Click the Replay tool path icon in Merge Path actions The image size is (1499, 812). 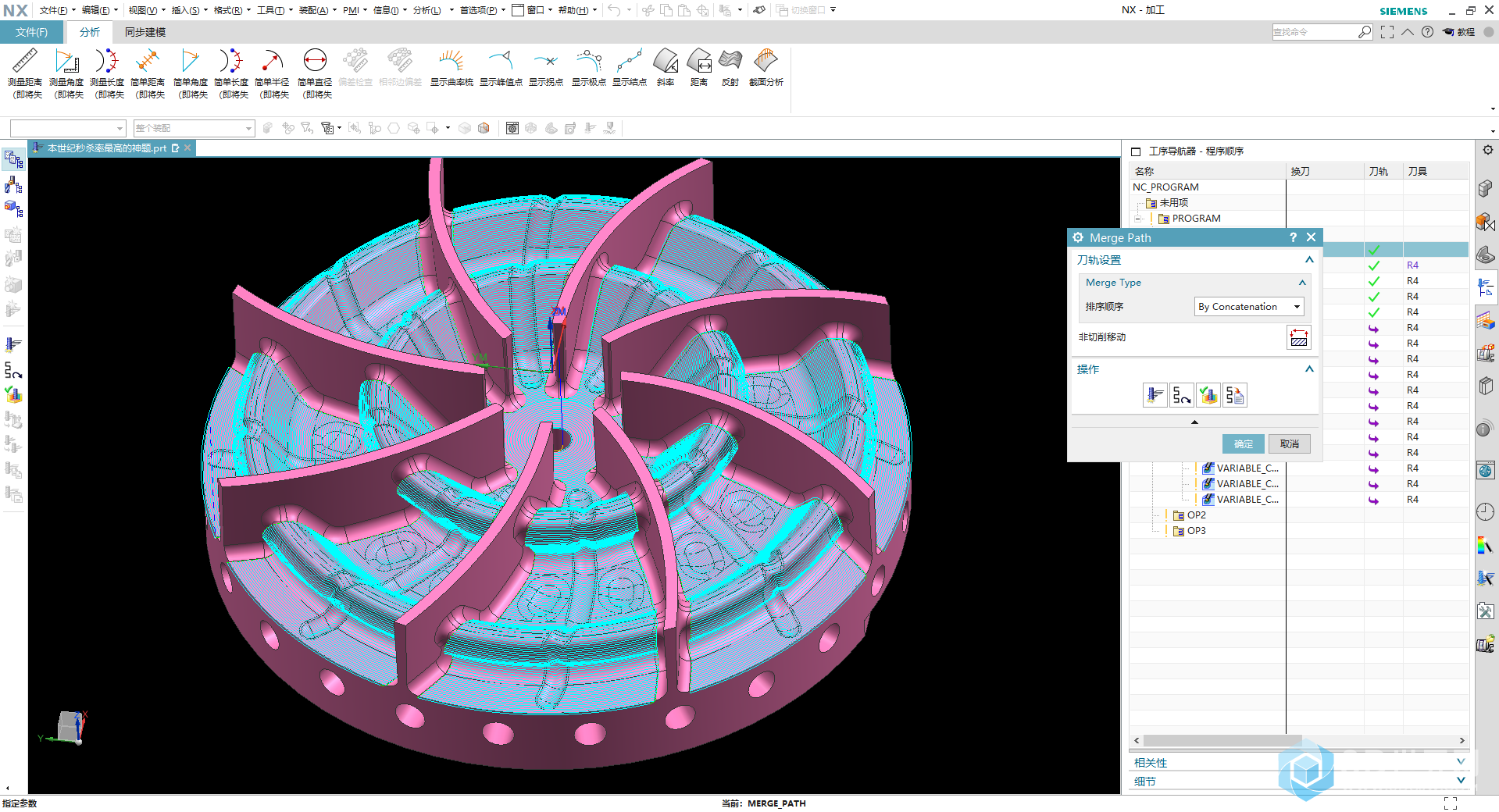click(x=1182, y=395)
